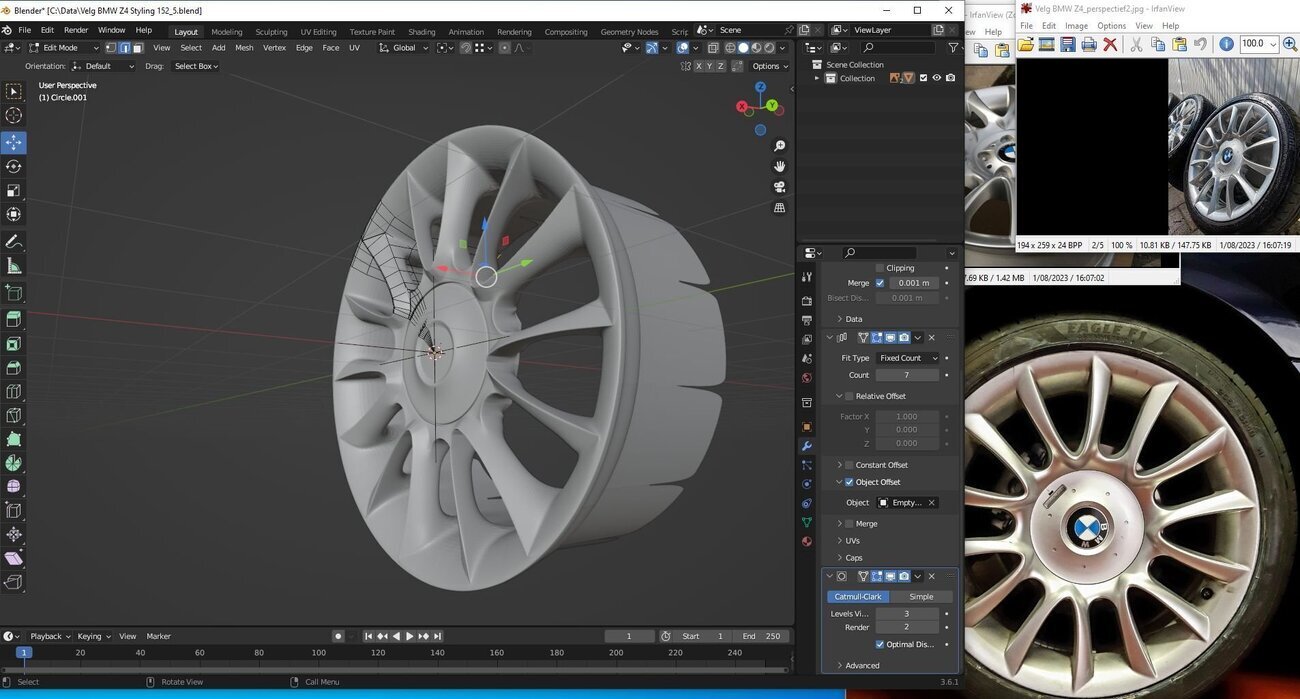The image size is (1300, 699).
Task: Open the Options dropdown in the viewport header
Action: (x=770, y=66)
